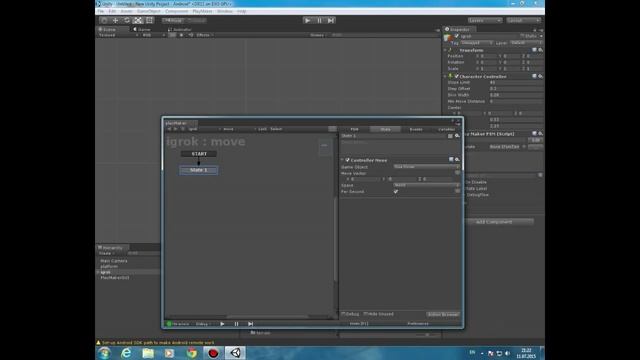640x360 pixels.
Task: Open the State 1 settings gear icon
Action: pos(457,136)
